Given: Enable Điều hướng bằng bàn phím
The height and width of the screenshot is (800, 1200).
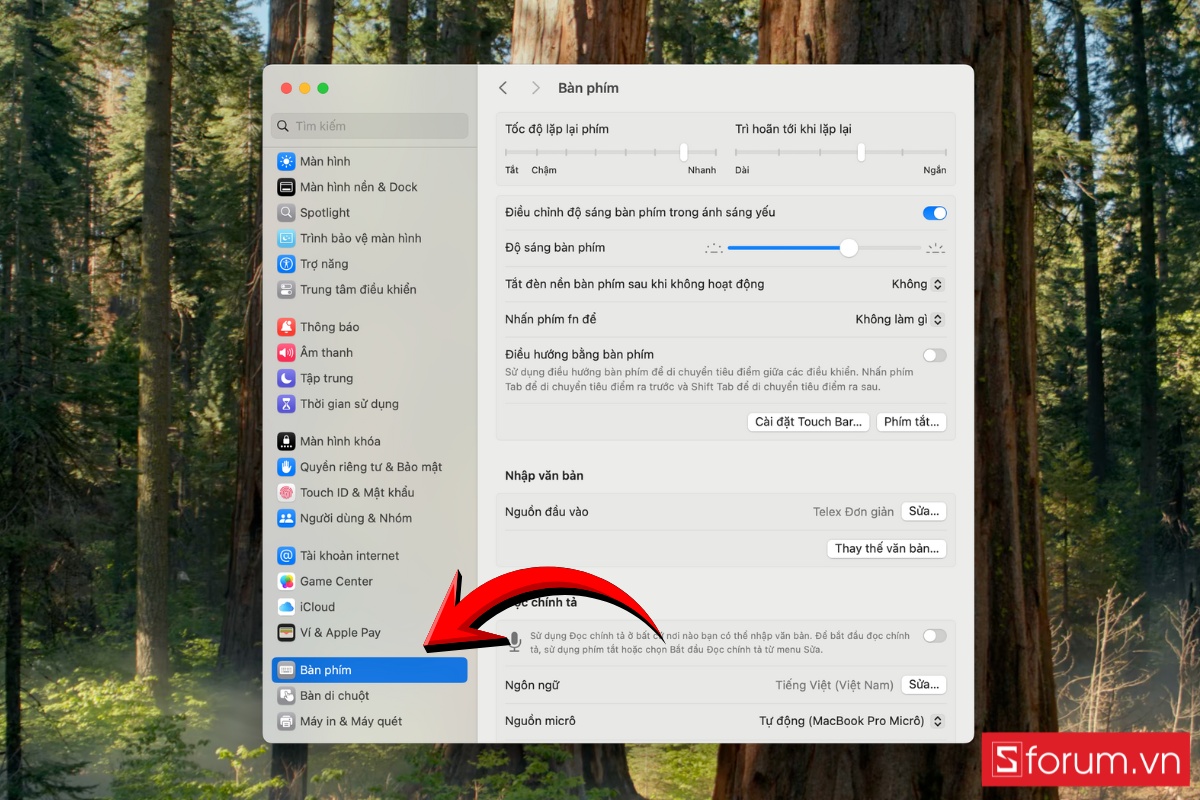Looking at the screenshot, I should tap(933, 355).
